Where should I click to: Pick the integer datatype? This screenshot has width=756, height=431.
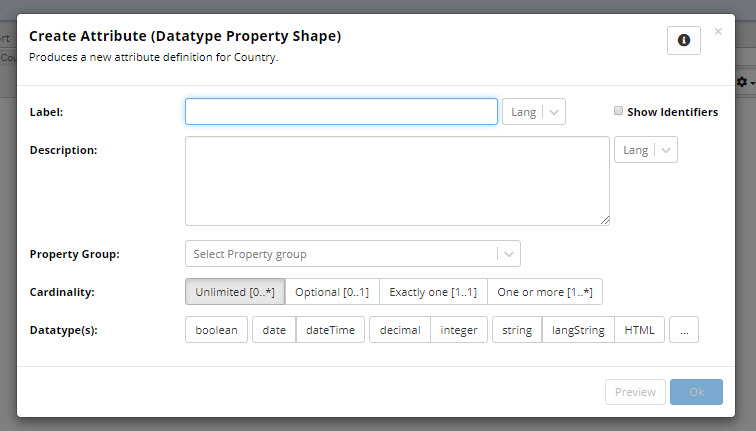pos(459,330)
